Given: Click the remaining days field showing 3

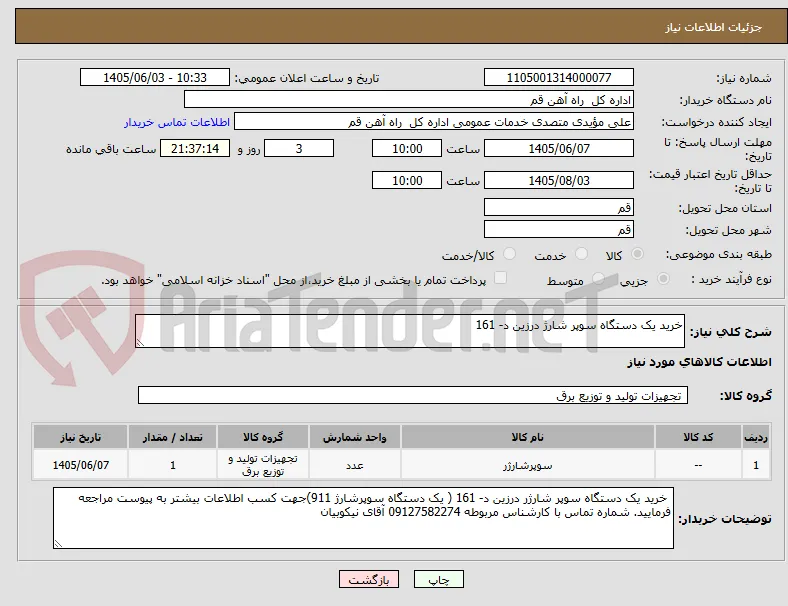Looking at the screenshot, I should pos(299,148).
